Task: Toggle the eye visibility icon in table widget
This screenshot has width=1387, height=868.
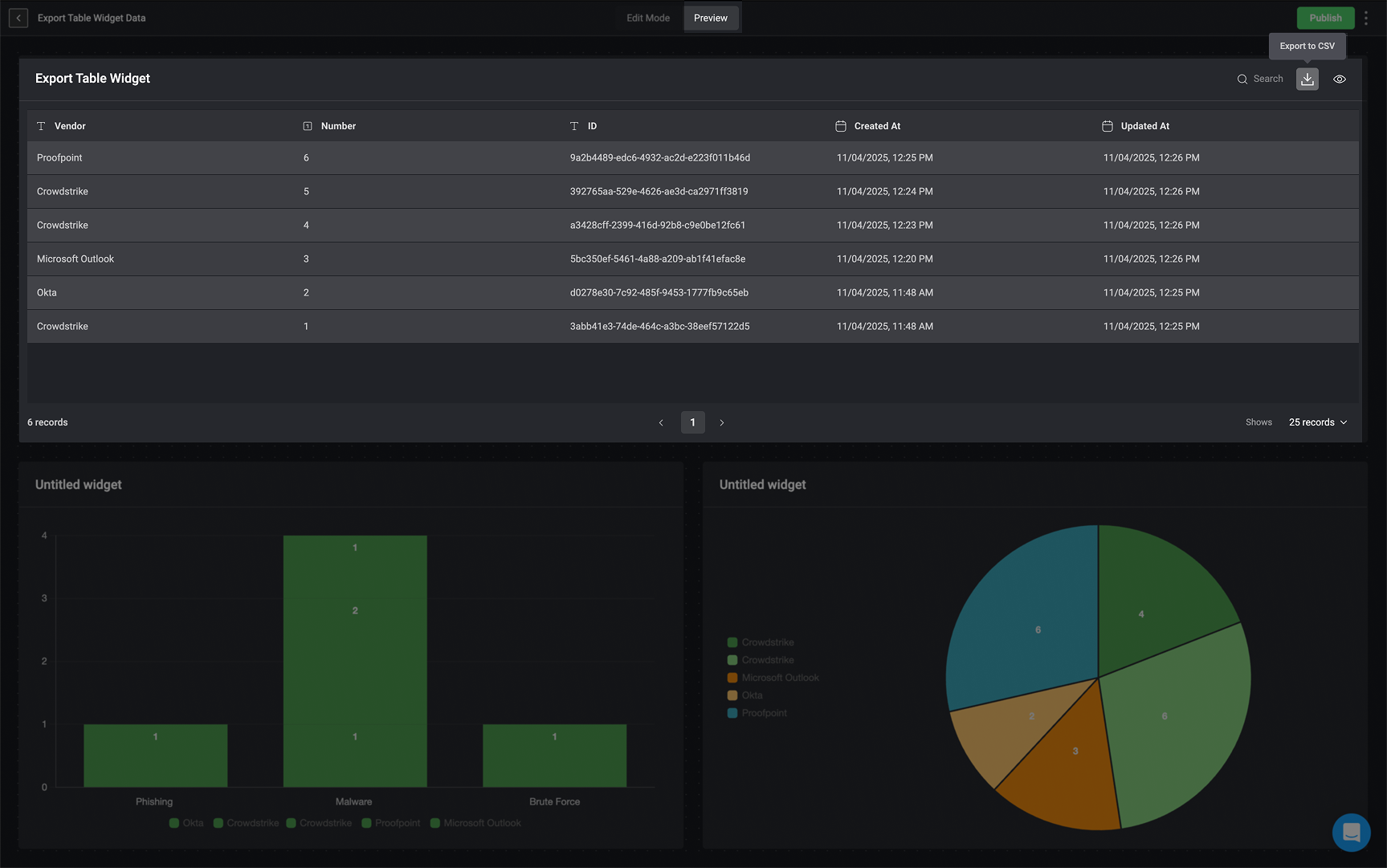Action: click(1340, 79)
